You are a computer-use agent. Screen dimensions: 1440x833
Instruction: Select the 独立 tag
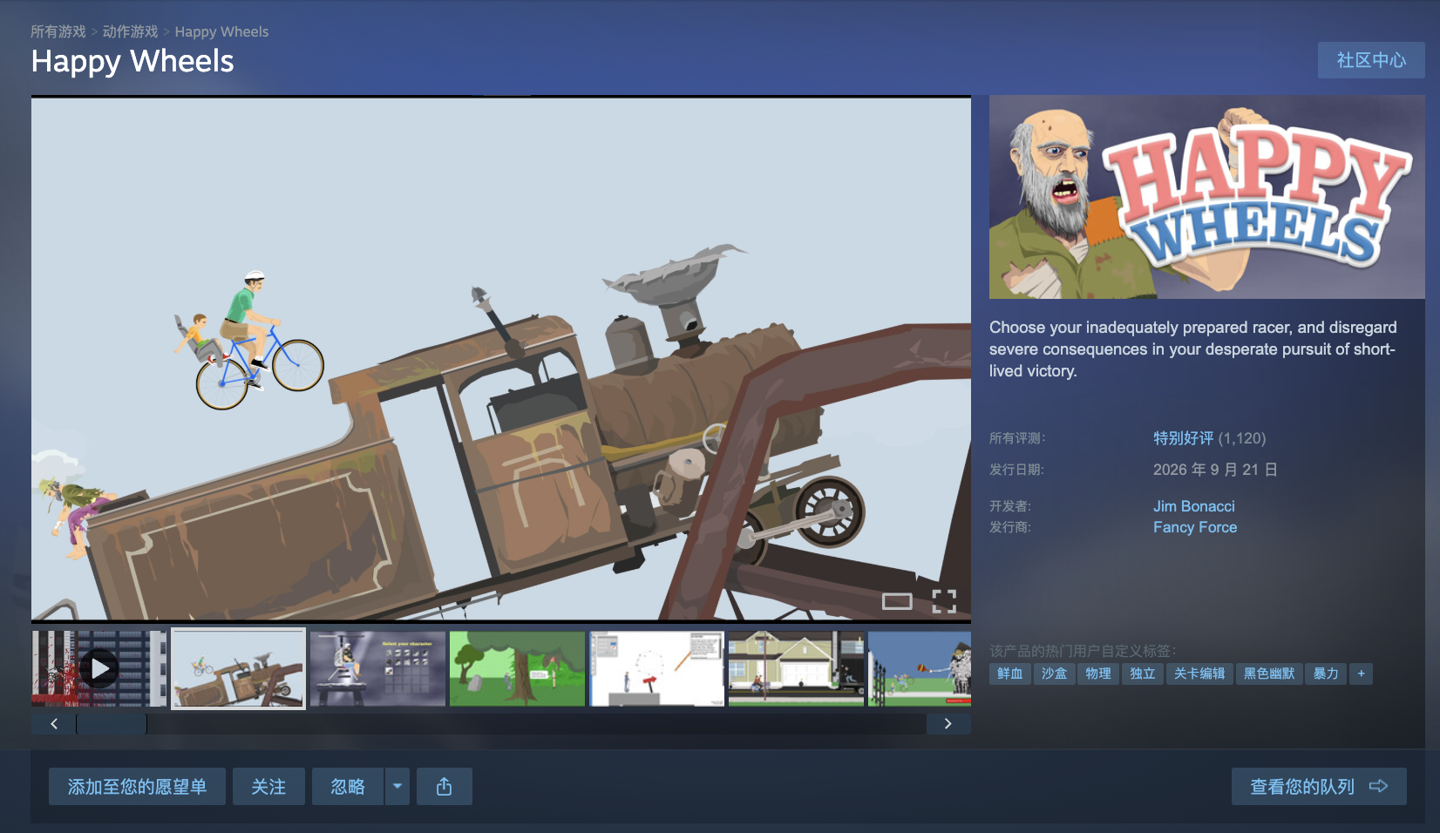pyautogui.click(x=1142, y=674)
